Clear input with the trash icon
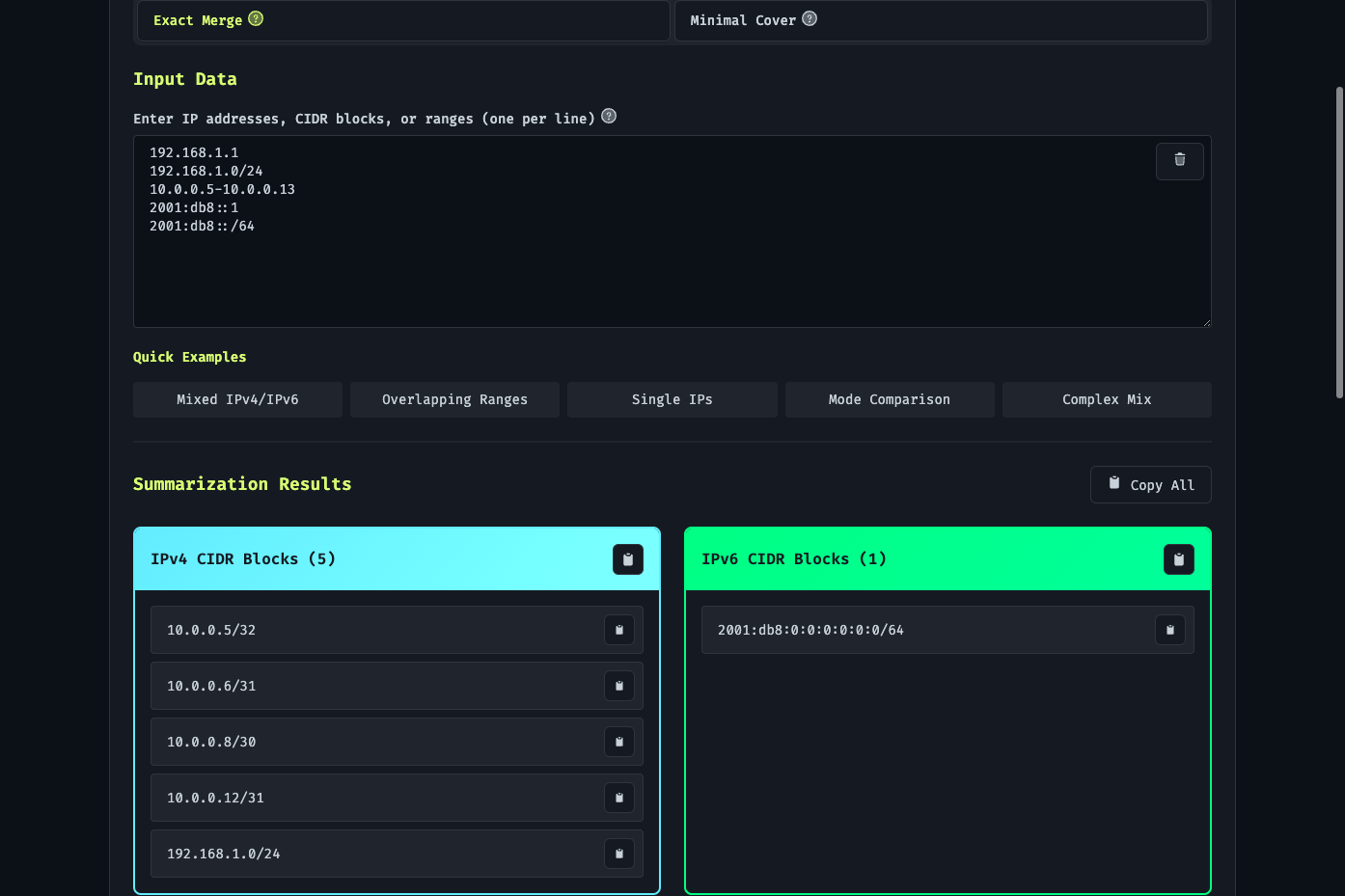The width and height of the screenshot is (1345, 896). [x=1179, y=161]
